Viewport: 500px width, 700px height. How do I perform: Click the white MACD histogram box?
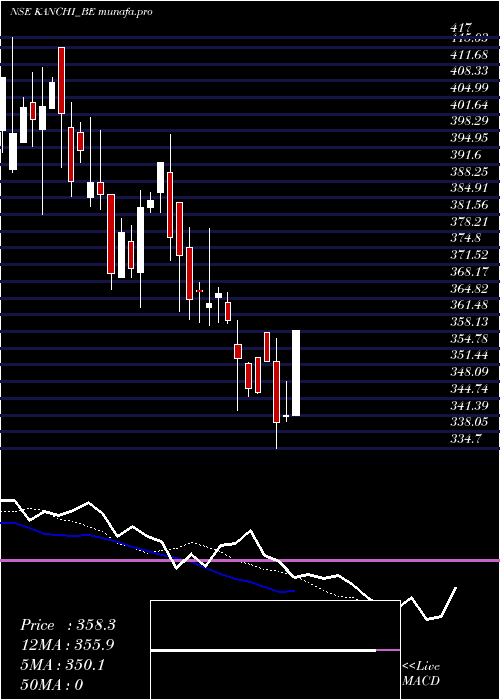tap(275, 650)
